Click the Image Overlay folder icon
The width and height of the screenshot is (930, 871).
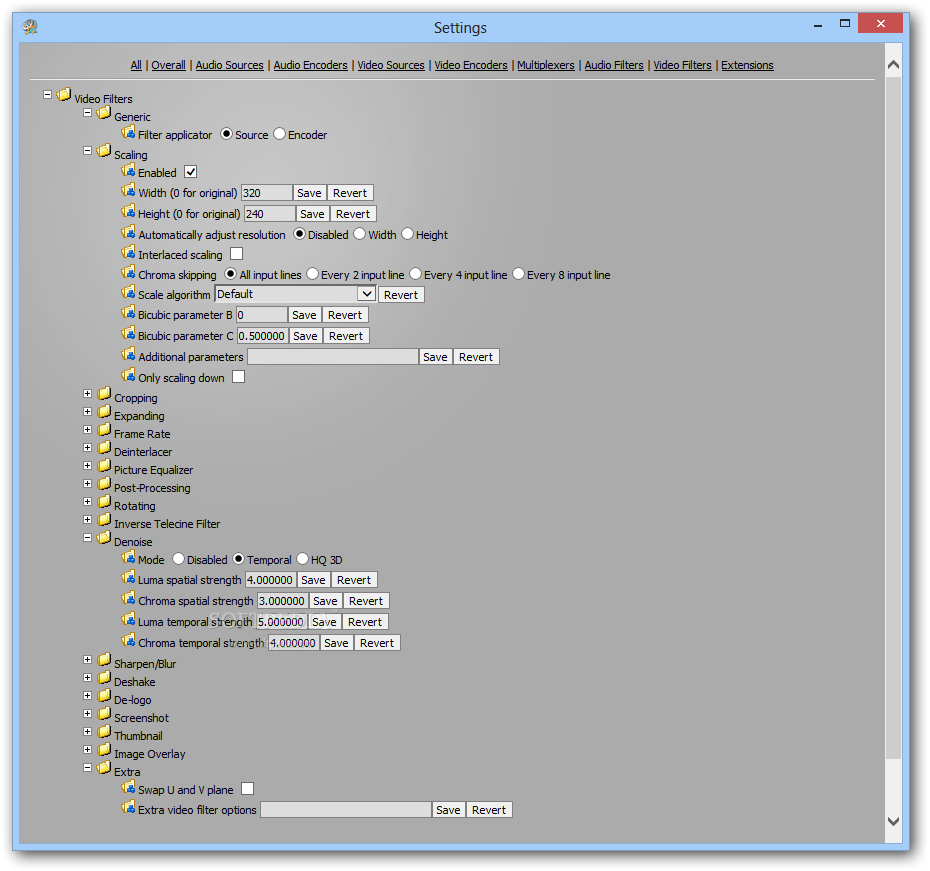point(104,749)
